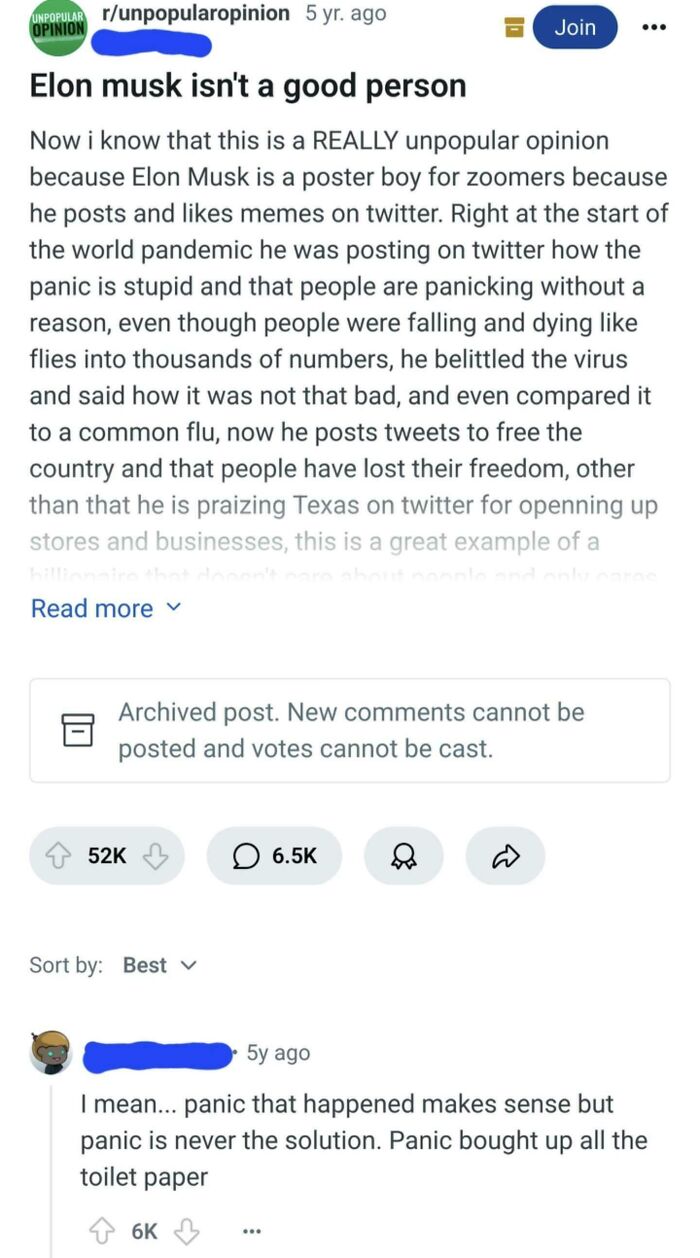Click the archived post box icon
The image size is (700, 1258).
pos(80,730)
